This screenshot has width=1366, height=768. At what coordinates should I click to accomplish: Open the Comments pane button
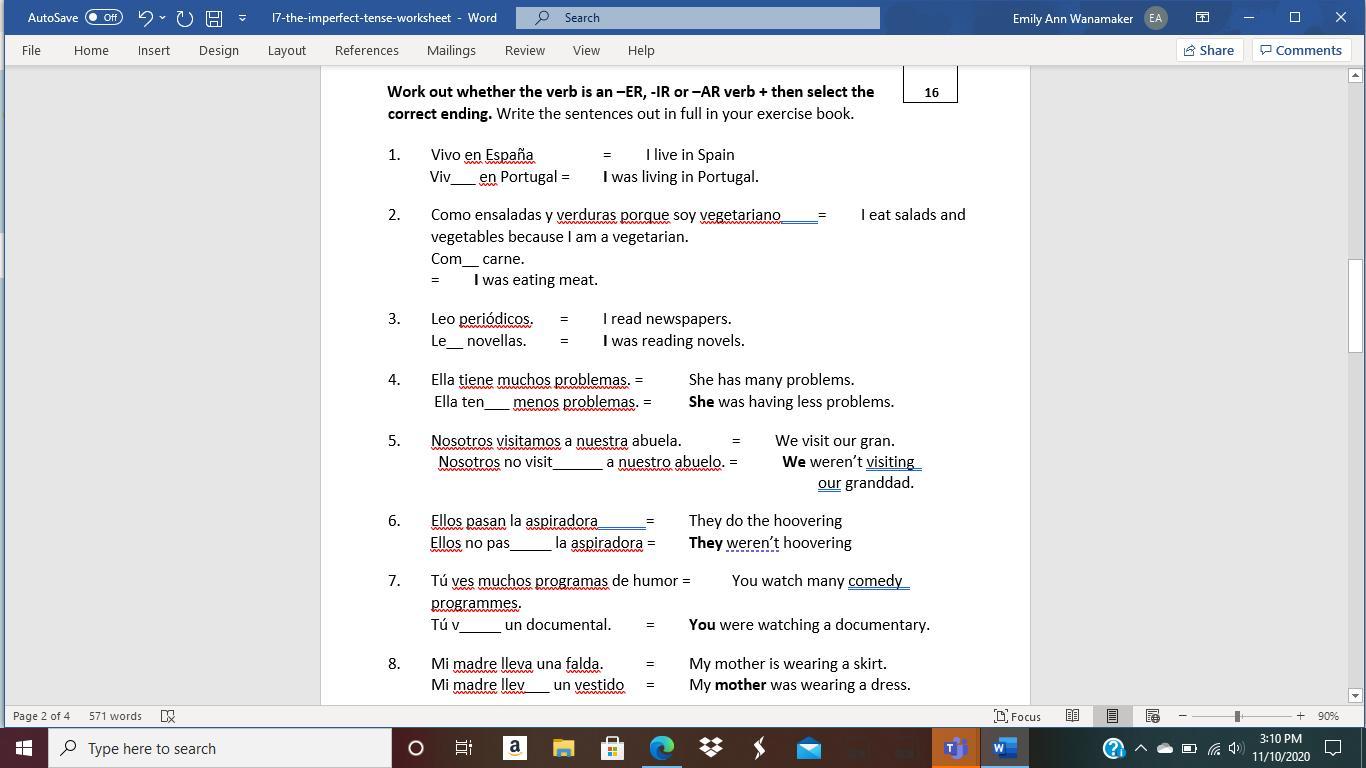click(x=1300, y=50)
